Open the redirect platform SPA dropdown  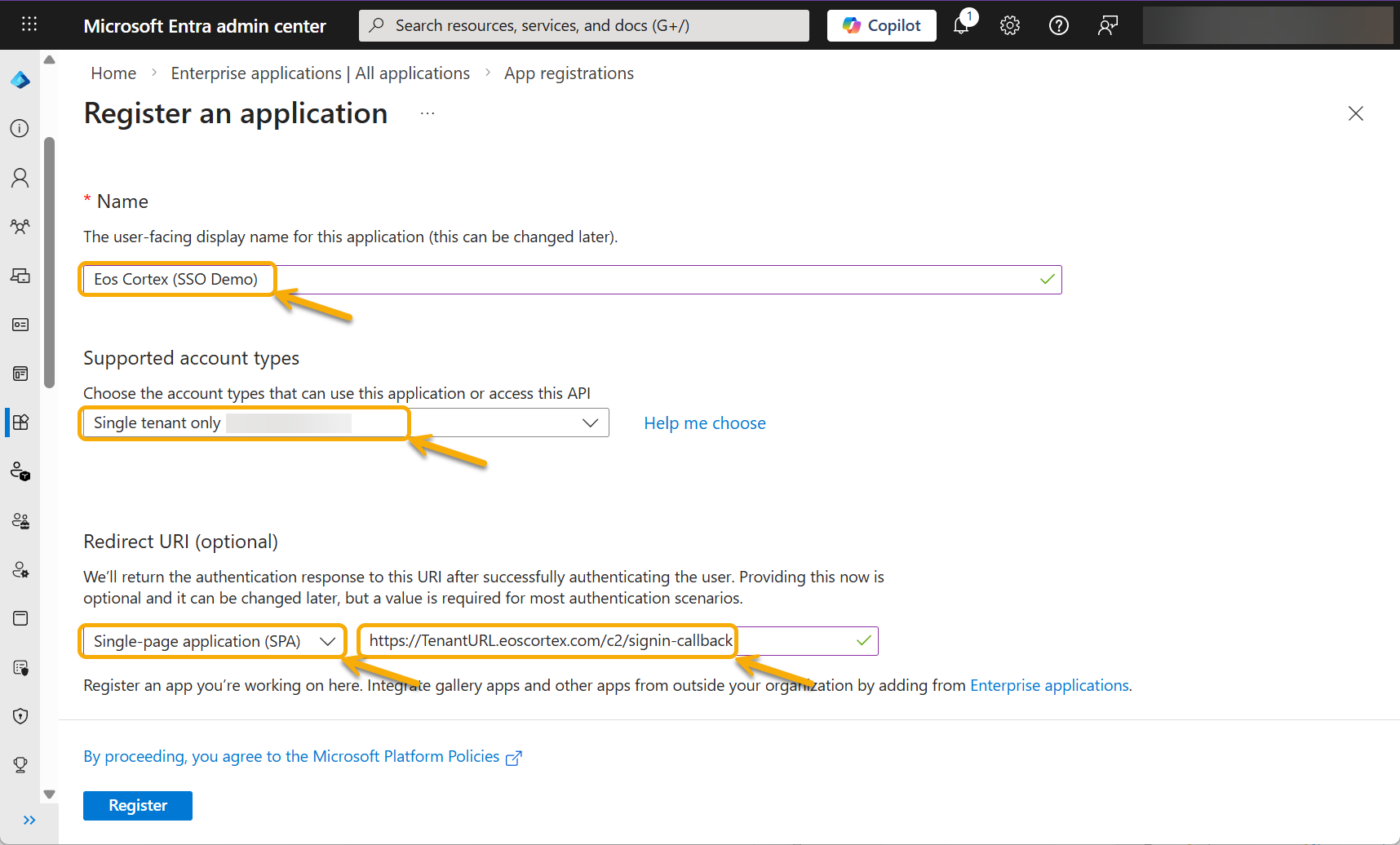click(x=214, y=641)
